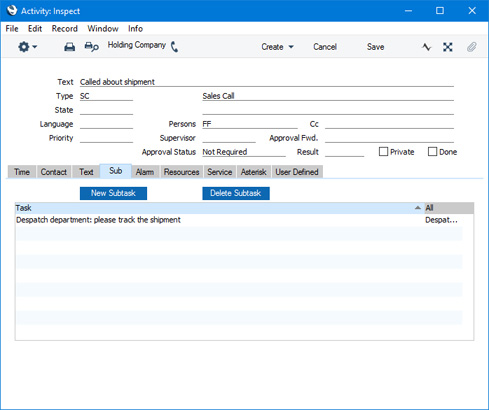
Task: Open the gear settings menu
Action: pyautogui.click(x=27, y=47)
